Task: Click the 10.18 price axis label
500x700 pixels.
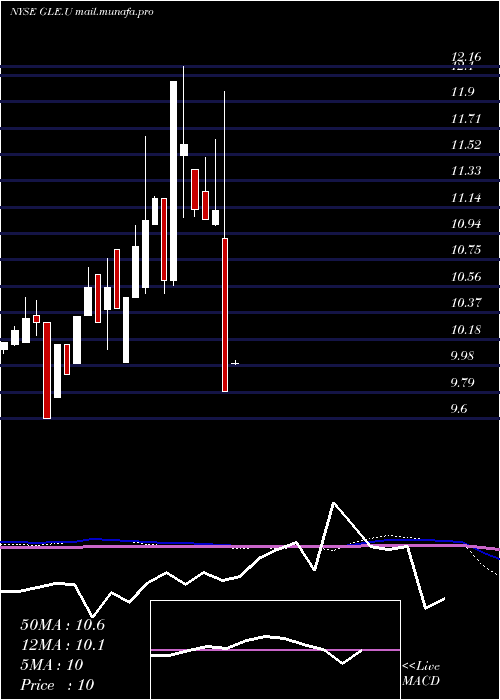Action: tap(466, 330)
